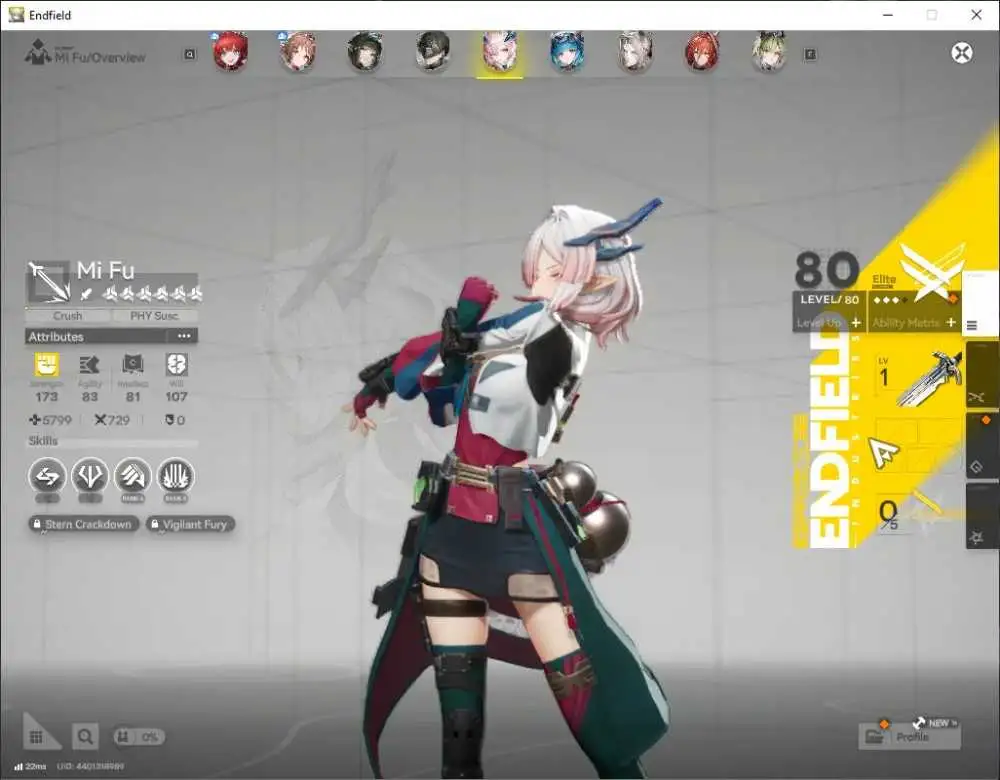The height and width of the screenshot is (780, 1000).
Task: Open Ability Matrix with its plus button
Action: (951, 323)
